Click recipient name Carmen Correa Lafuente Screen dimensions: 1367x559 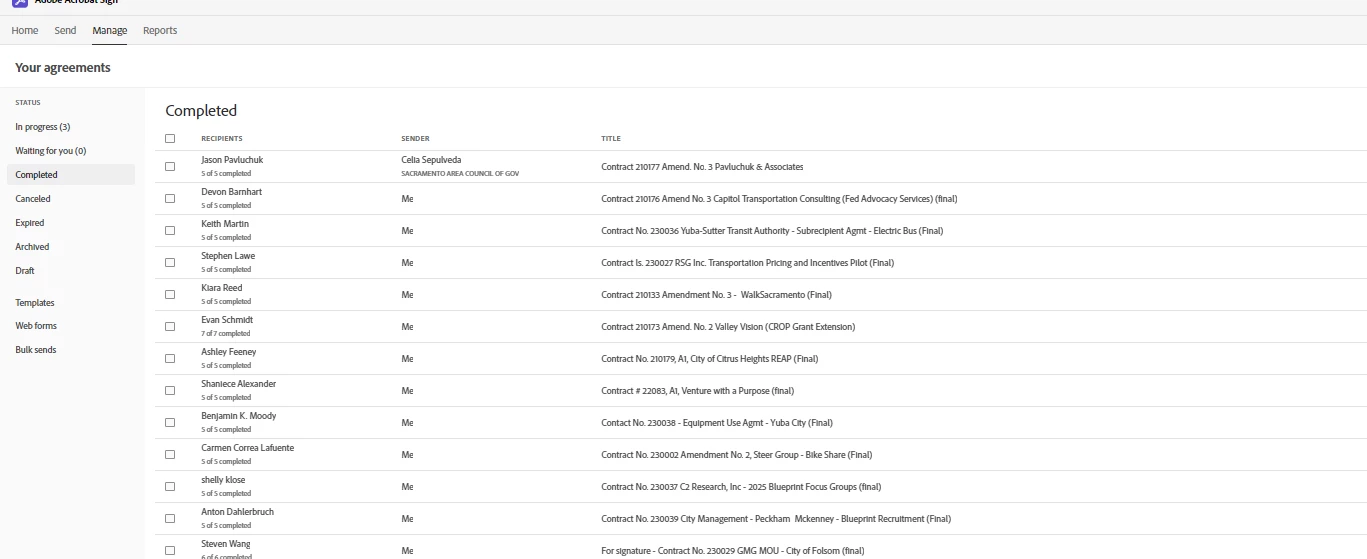tap(248, 448)
